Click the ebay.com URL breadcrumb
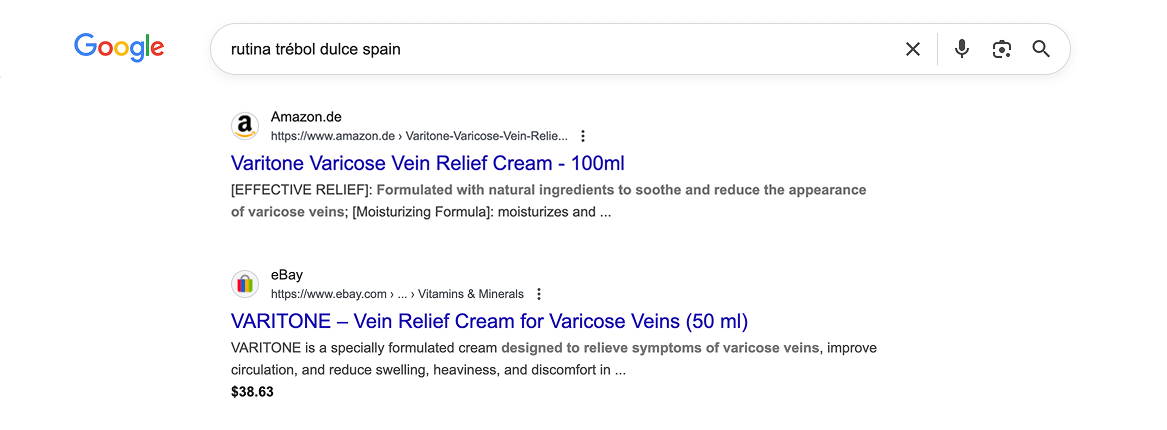 tap(328, 294)
